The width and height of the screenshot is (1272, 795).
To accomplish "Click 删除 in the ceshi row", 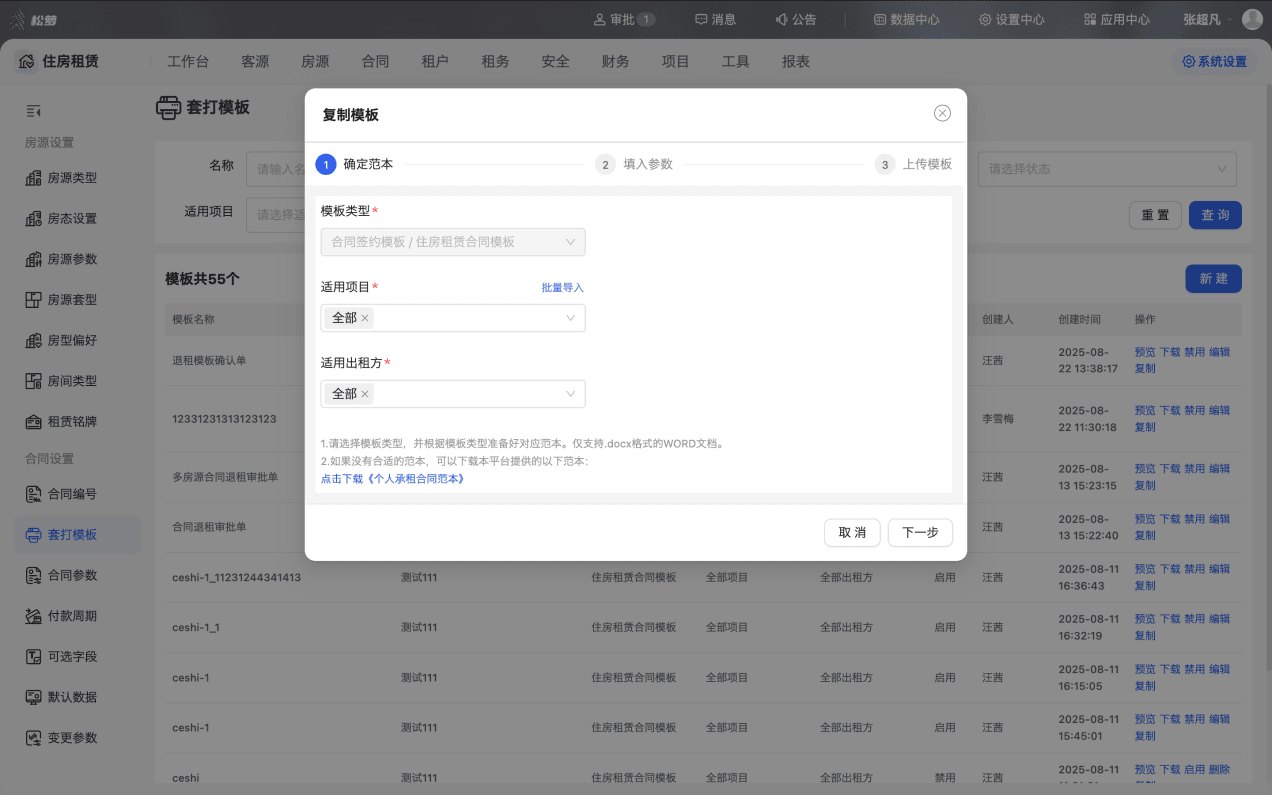I will [1219, 769].
